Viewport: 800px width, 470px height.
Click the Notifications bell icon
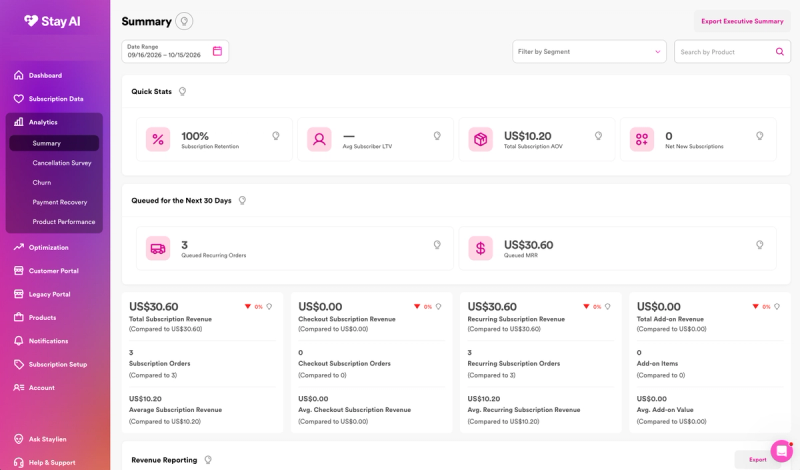[18, 341]
